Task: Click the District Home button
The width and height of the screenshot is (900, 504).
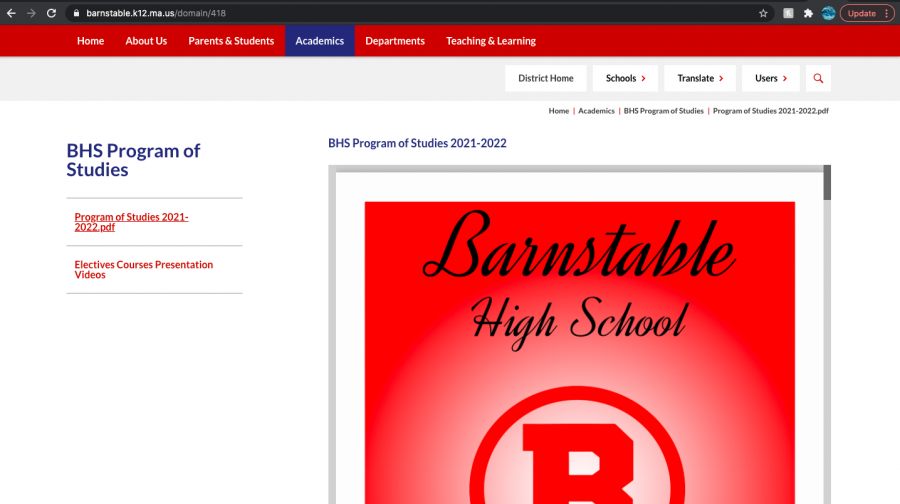Action: pos(546,78)
